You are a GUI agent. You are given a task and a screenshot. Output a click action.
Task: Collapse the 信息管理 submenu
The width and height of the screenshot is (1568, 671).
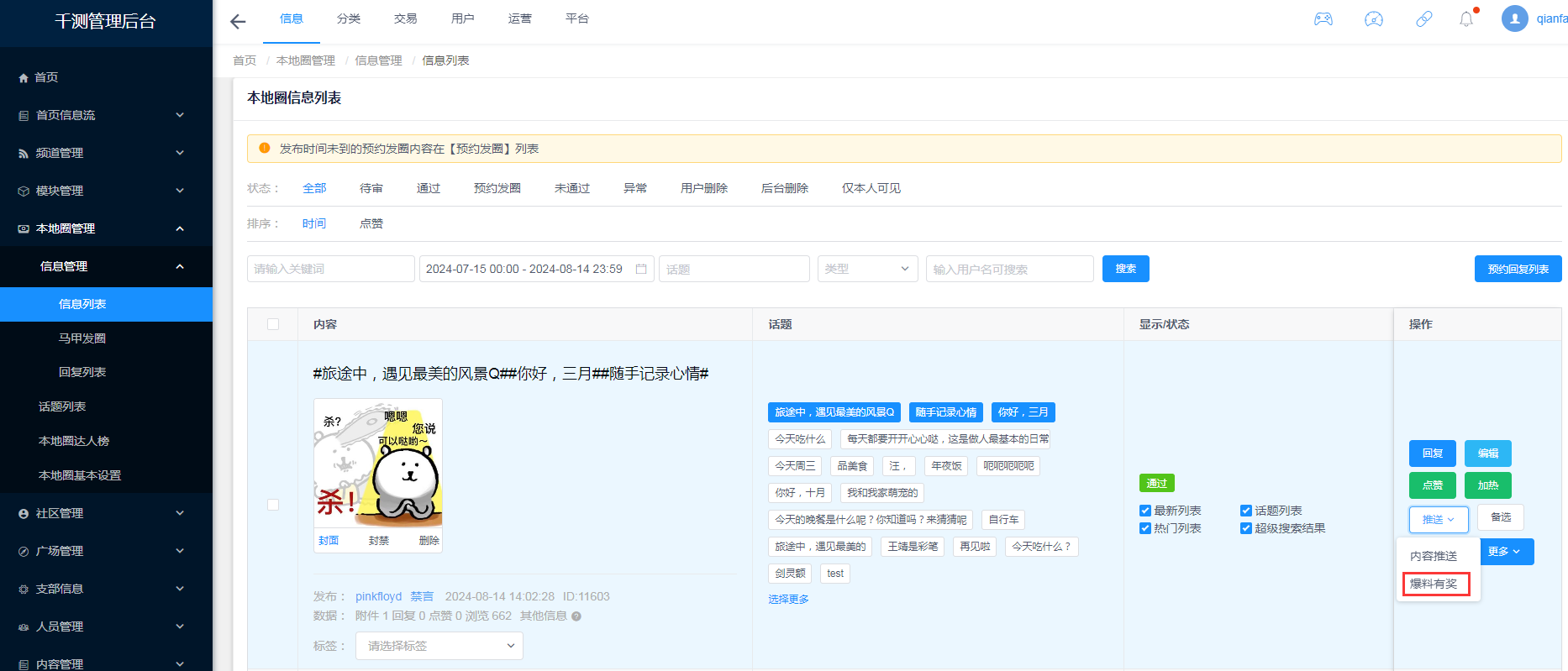coord(180,266)
